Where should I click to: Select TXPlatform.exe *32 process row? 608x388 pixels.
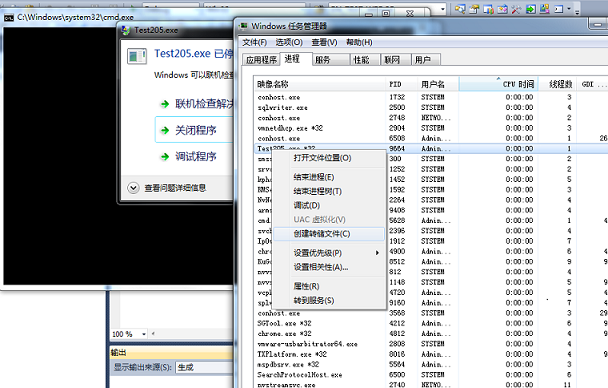(x=431, y=354)
